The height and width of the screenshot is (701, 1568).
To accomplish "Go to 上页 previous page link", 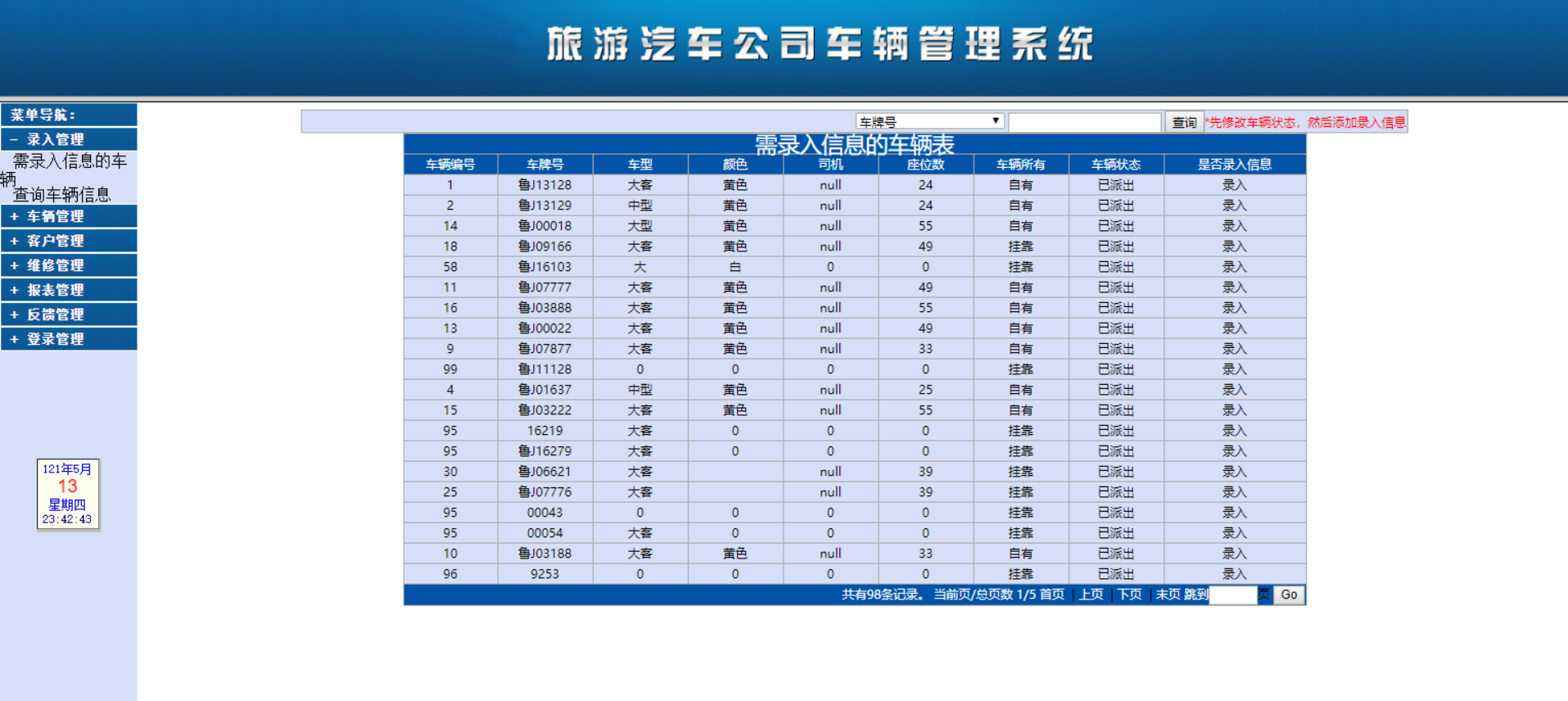I will click(1091, 595).
